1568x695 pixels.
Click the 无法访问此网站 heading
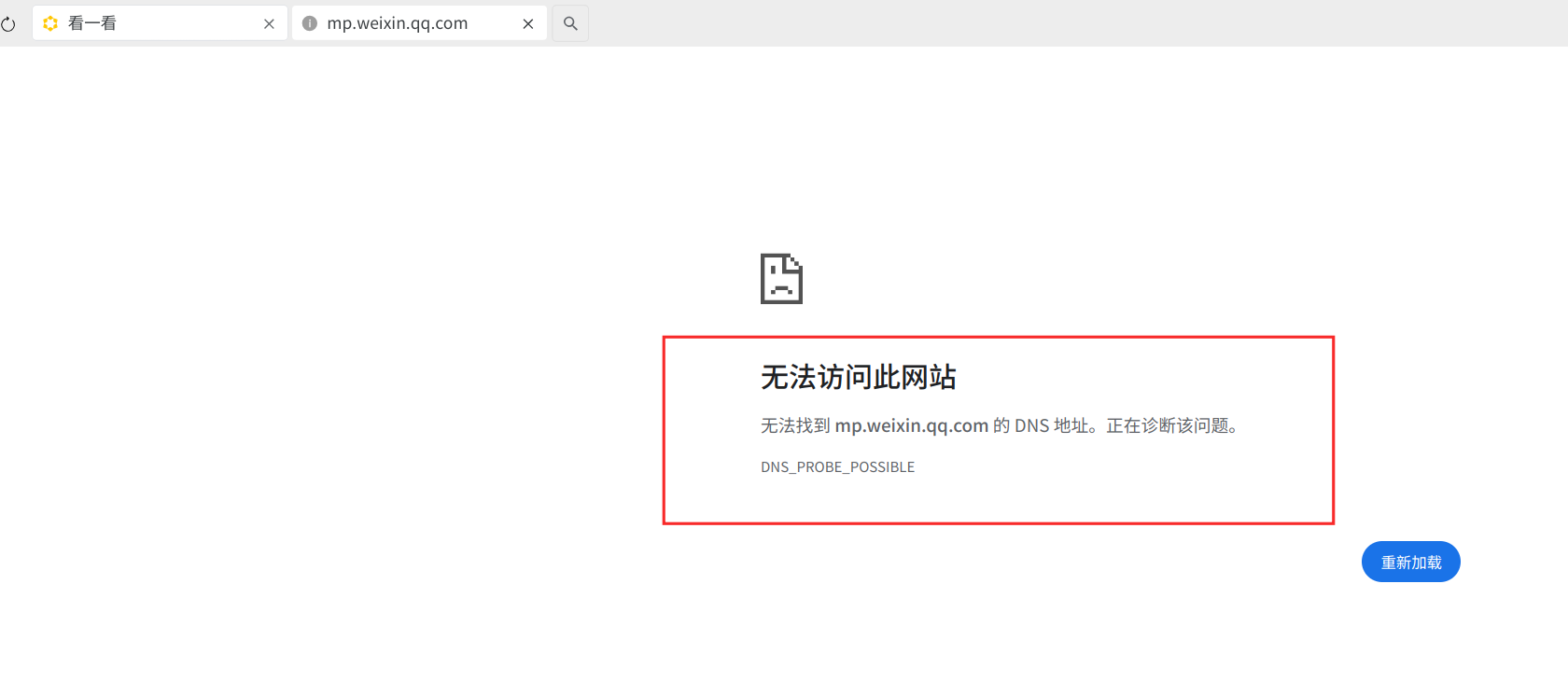coord(859,377)
